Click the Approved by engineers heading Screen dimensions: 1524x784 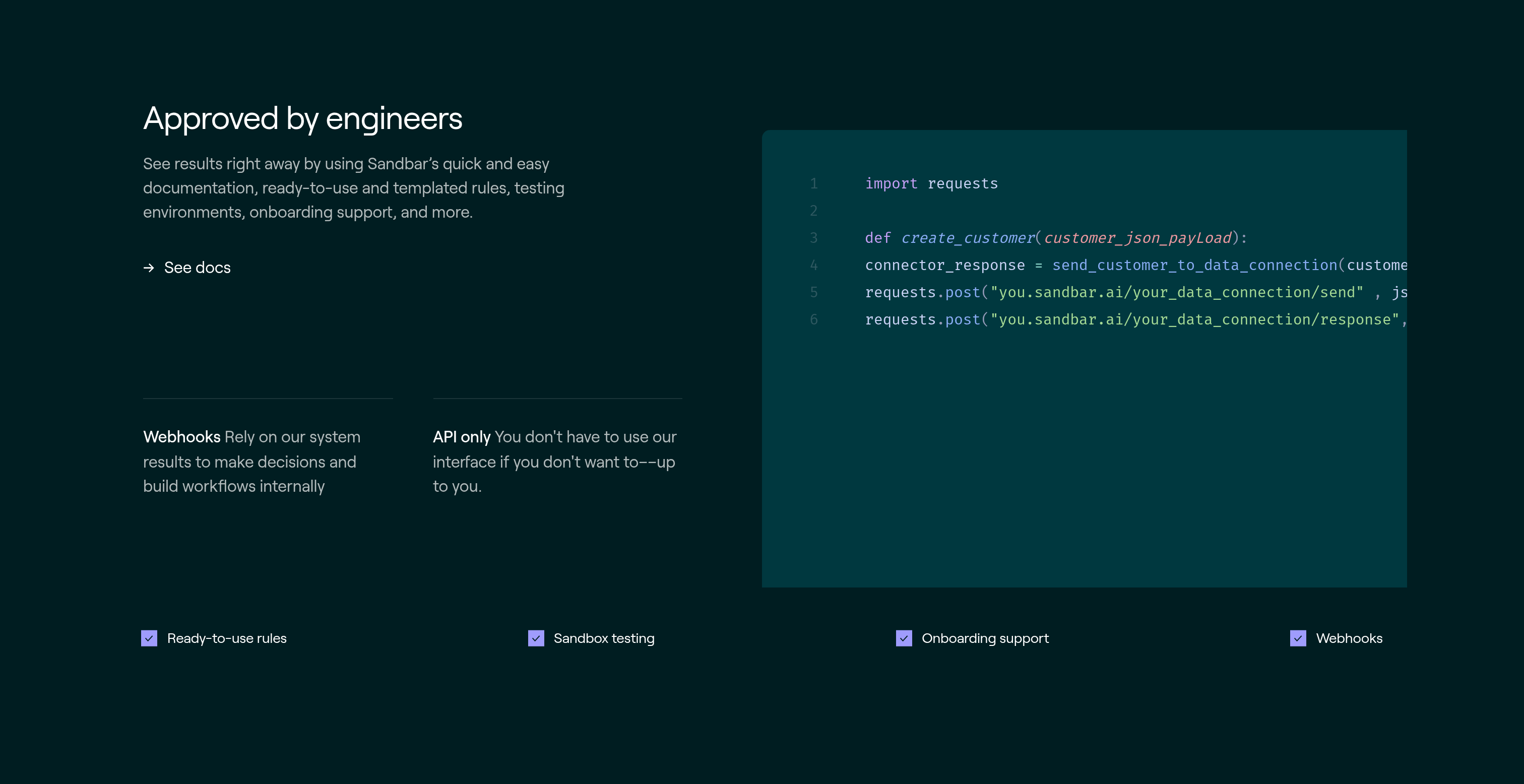point(303,119)
